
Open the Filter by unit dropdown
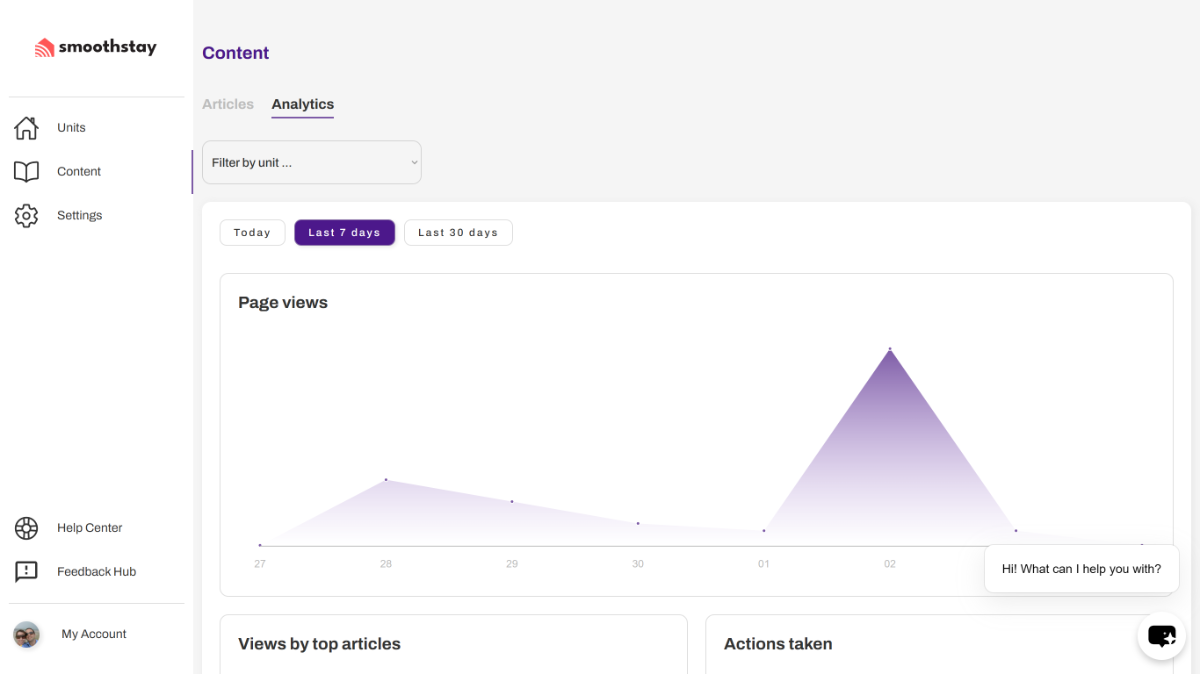click(311, 163)
